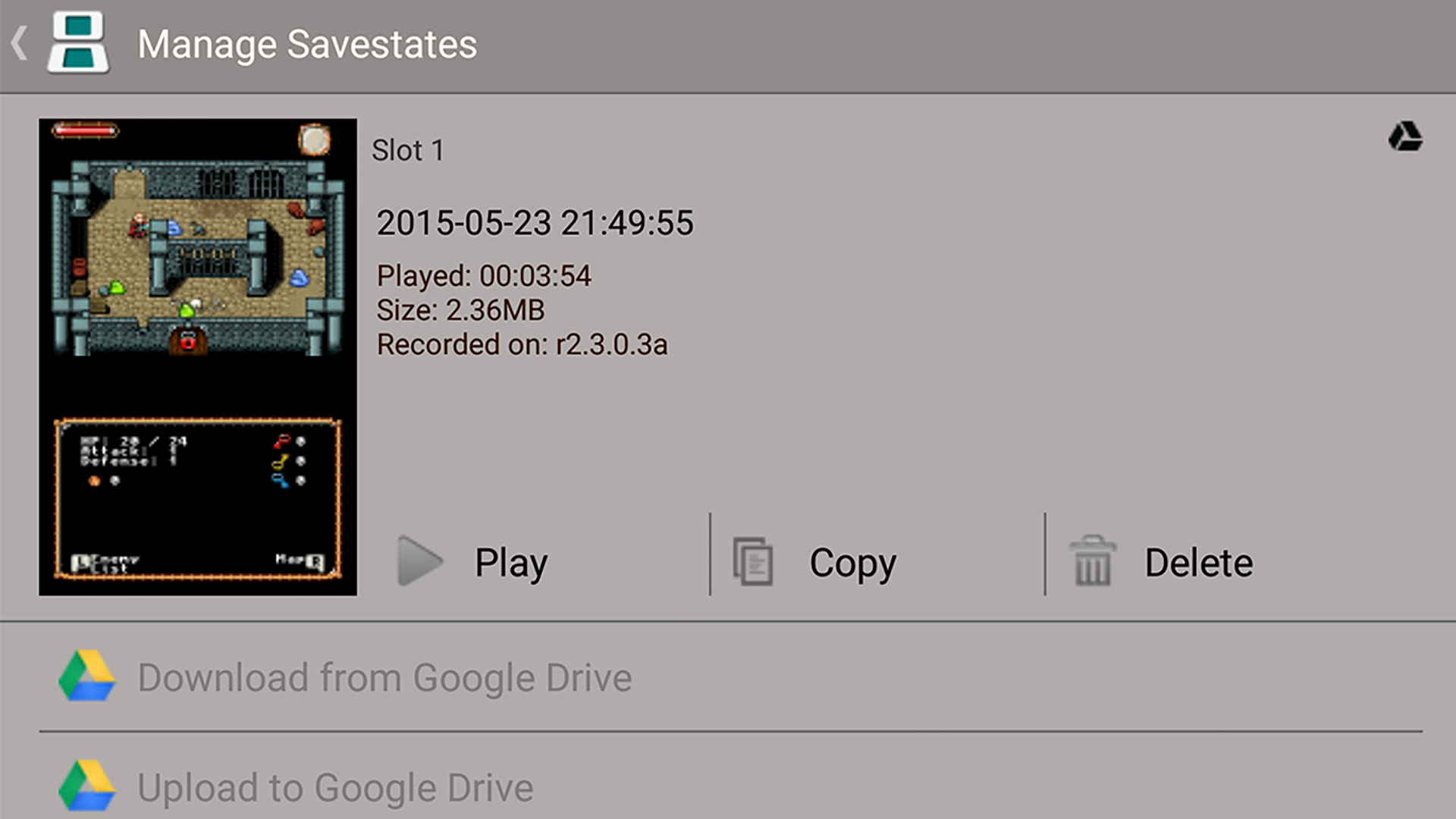Select Download from Google Drive
Image resolution: width=1456 pixels, height=819 pixels.
coord(383,677)
